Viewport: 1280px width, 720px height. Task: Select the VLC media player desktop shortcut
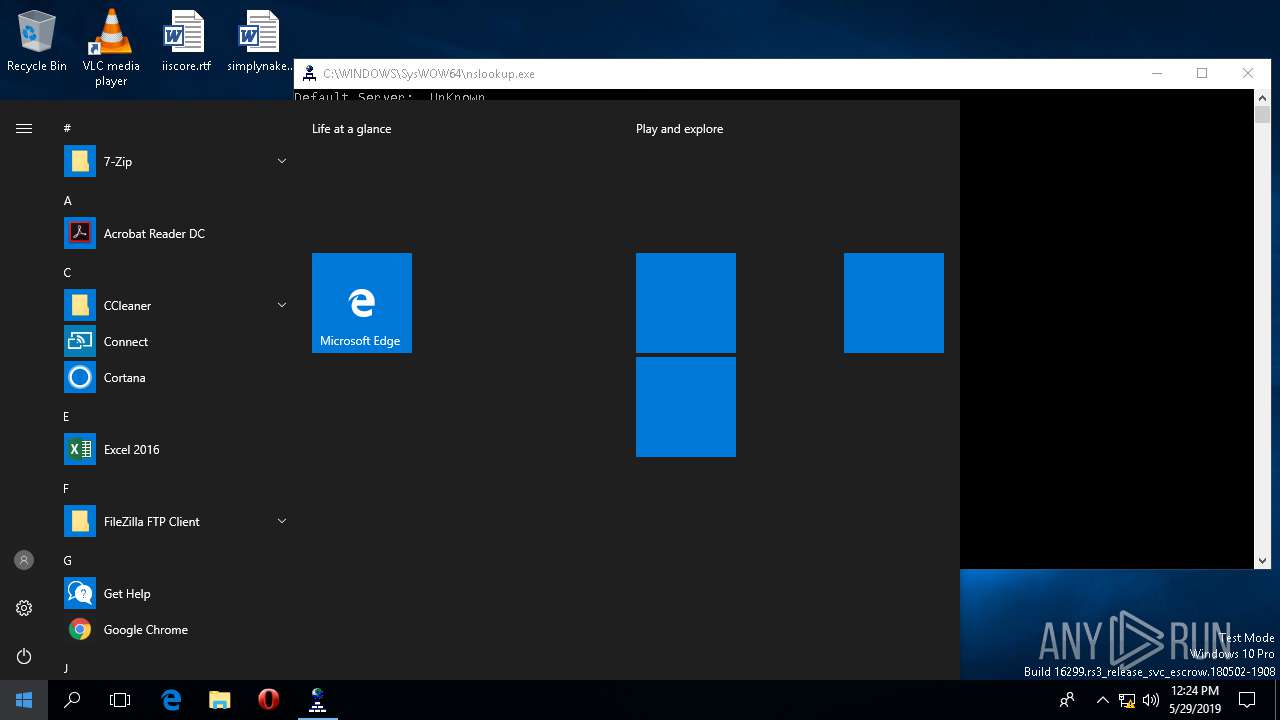(x=111, y=48)
